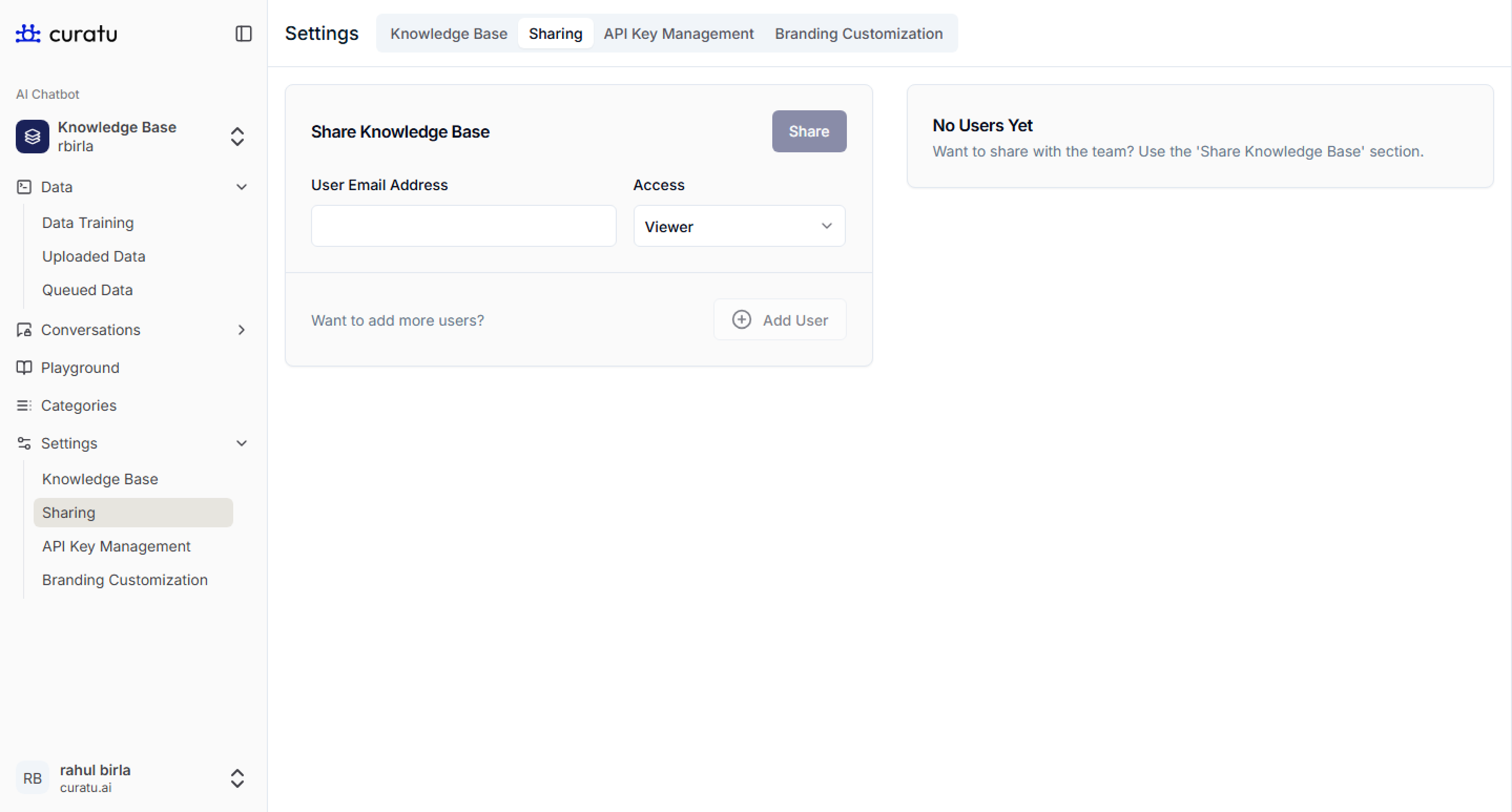Screen dimensions: 1512x812
Task: Click the Conversations chat icon
Action: 24,330
